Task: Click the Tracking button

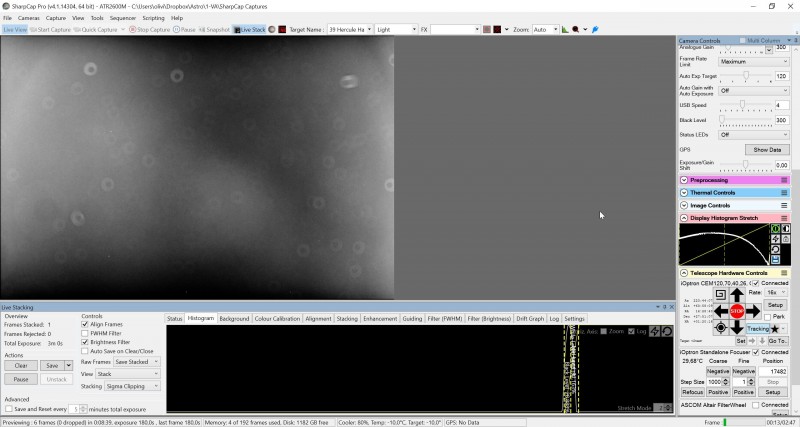Action: coord(758,329)
